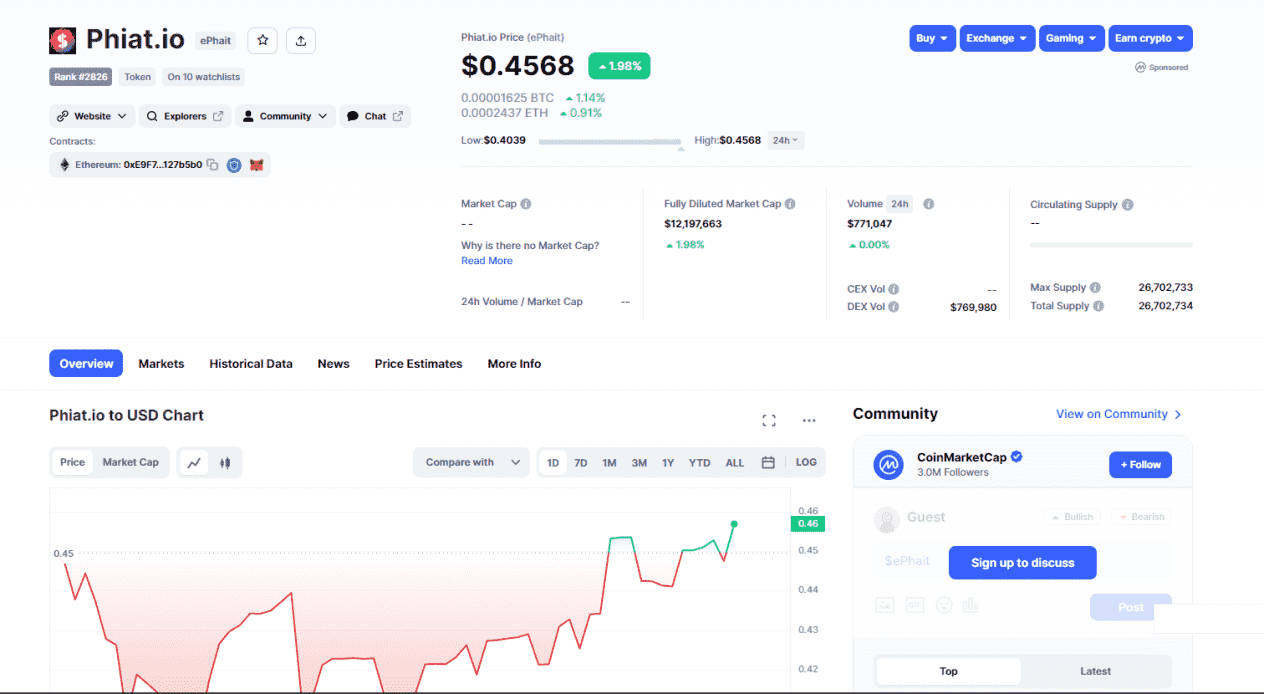The height and width of the screenshot is (694, 1264).
Task: Change the Low/High 24h range dropdown
Action: [x=786, y=140]
